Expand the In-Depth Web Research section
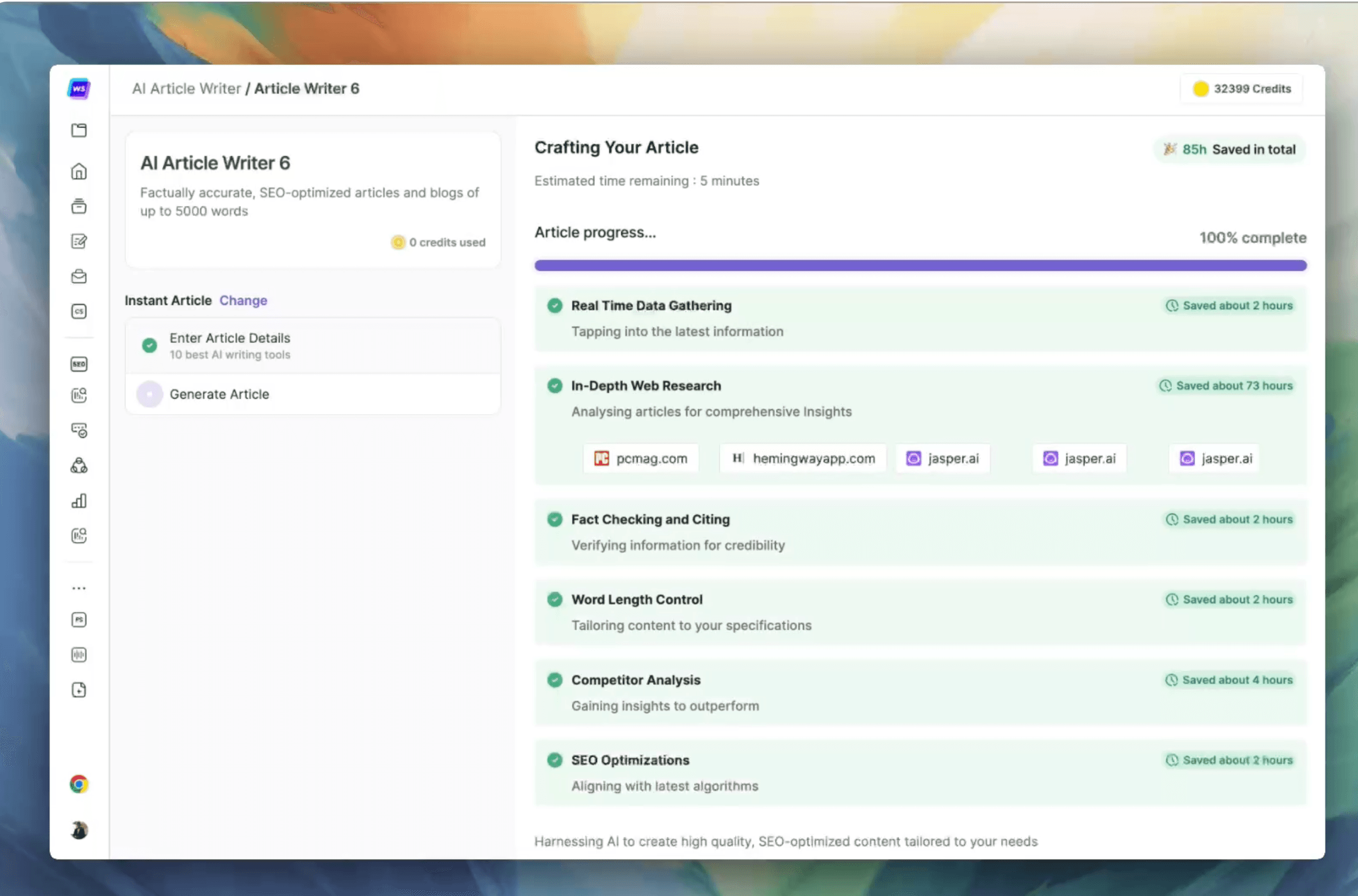 646,386
